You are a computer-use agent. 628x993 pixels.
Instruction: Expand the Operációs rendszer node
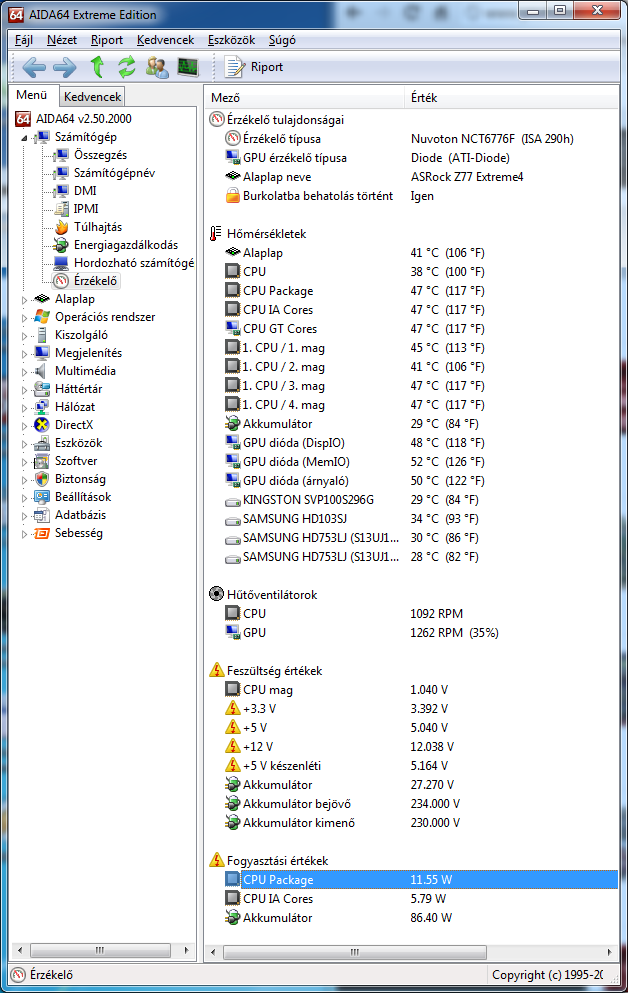click(24, 317)
